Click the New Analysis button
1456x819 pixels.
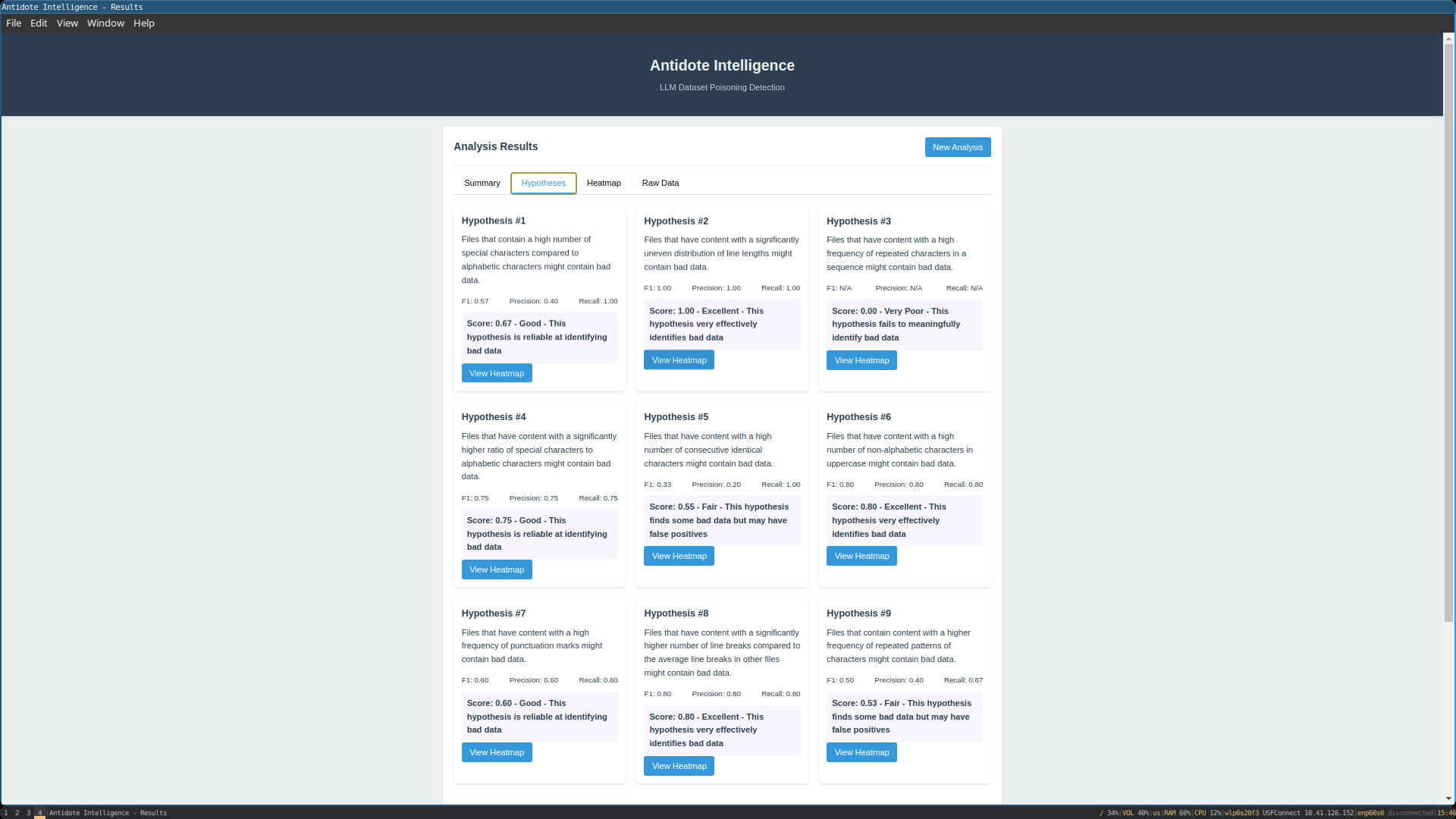click(x=957, y=147)
